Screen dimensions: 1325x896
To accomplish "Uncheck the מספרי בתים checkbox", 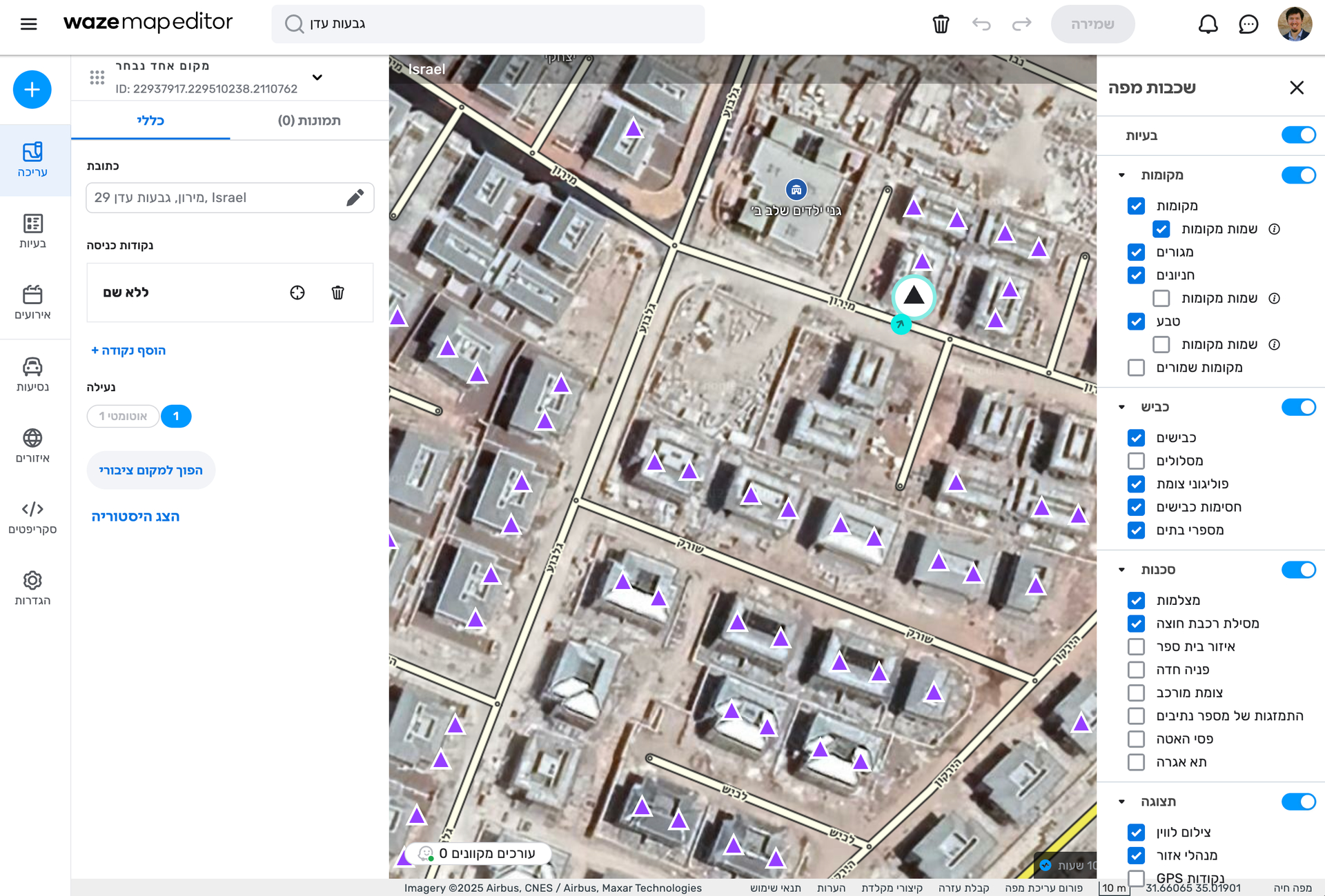I will 1136,530.
